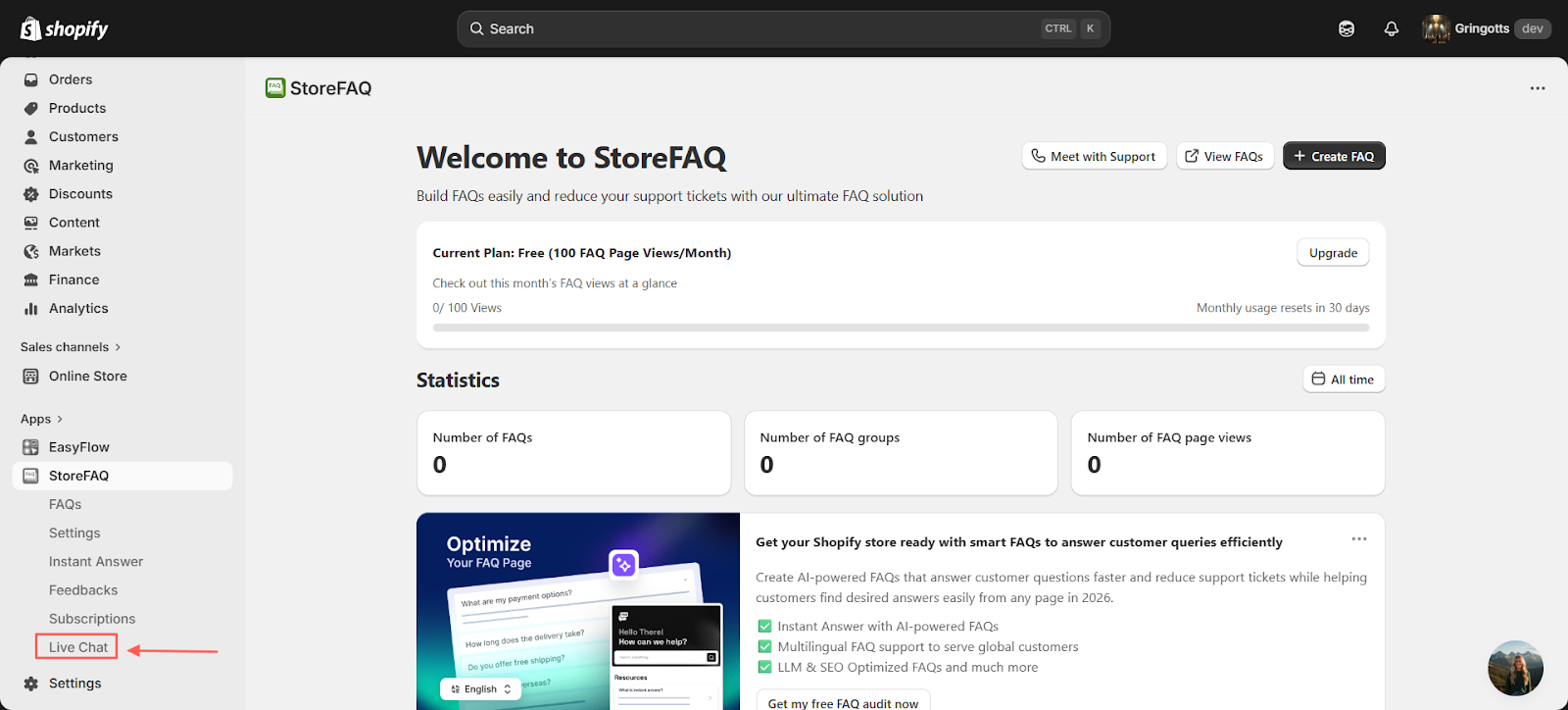
Task: Click the Customers person icon
Action: [x=31, y=136]
